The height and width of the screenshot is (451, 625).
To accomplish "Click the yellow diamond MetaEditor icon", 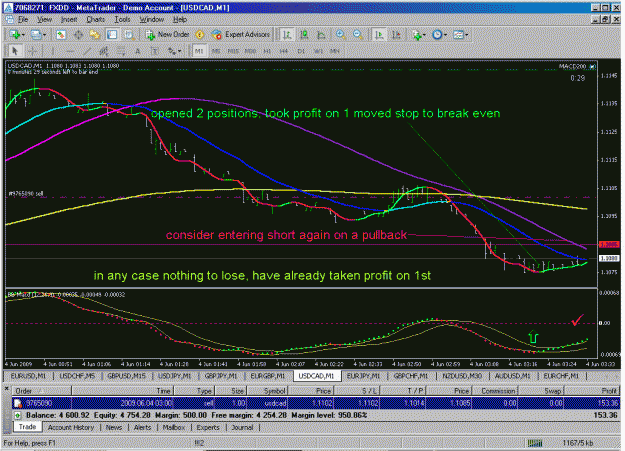I will [x=200, y=35].
